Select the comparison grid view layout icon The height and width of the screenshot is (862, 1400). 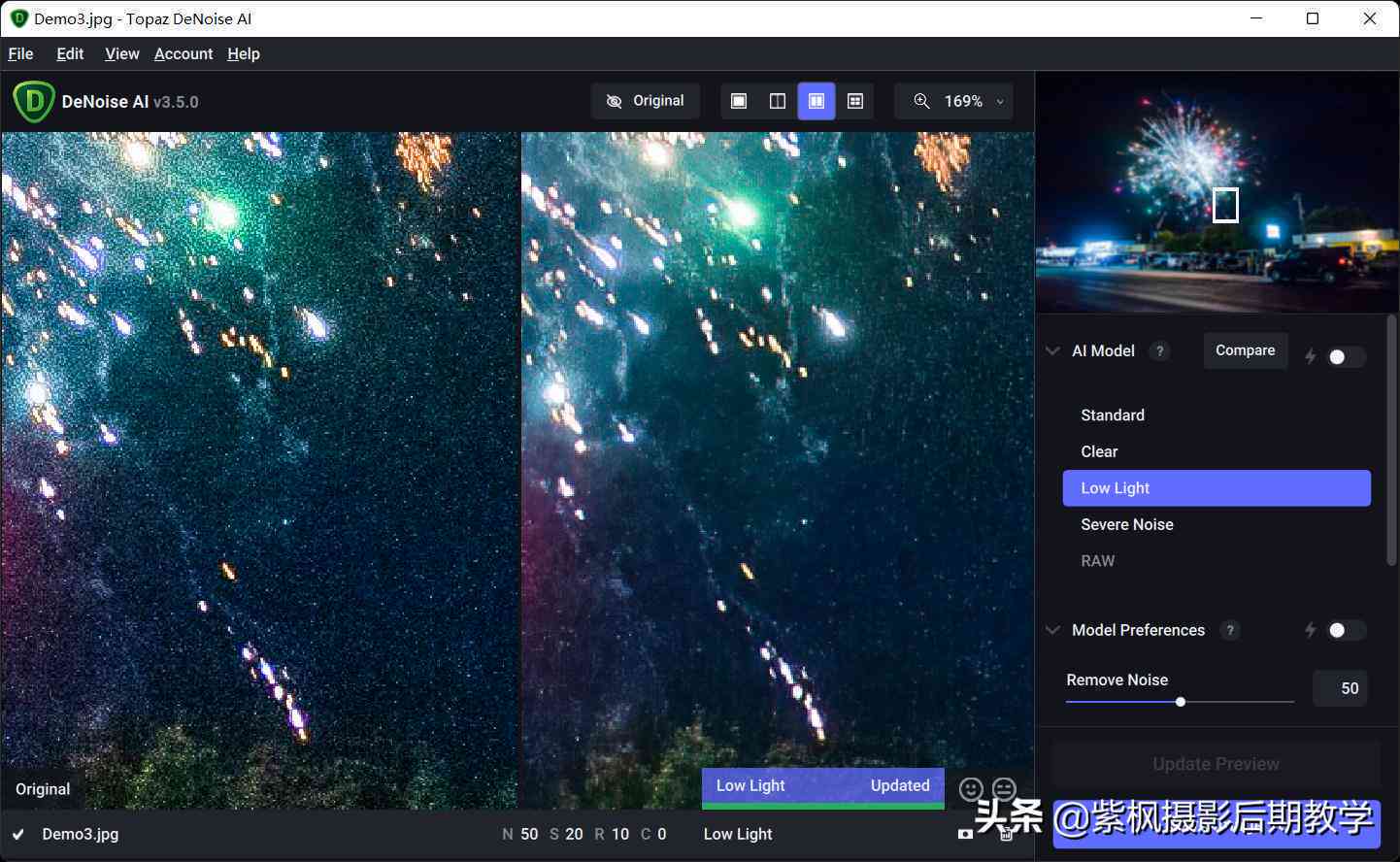click(x=855, y=101)
